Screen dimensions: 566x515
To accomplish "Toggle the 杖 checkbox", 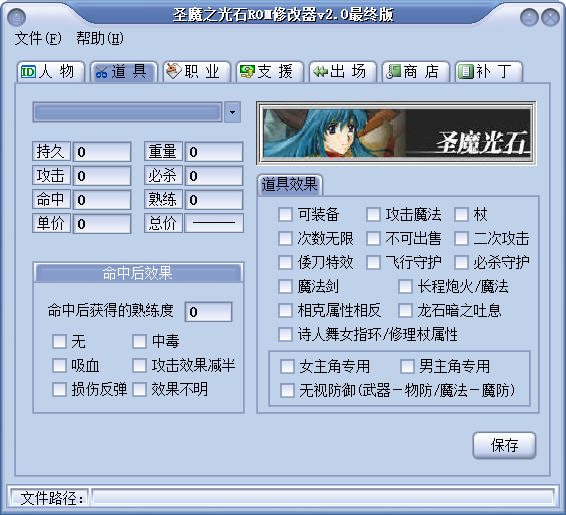I will tap(461, 214).
